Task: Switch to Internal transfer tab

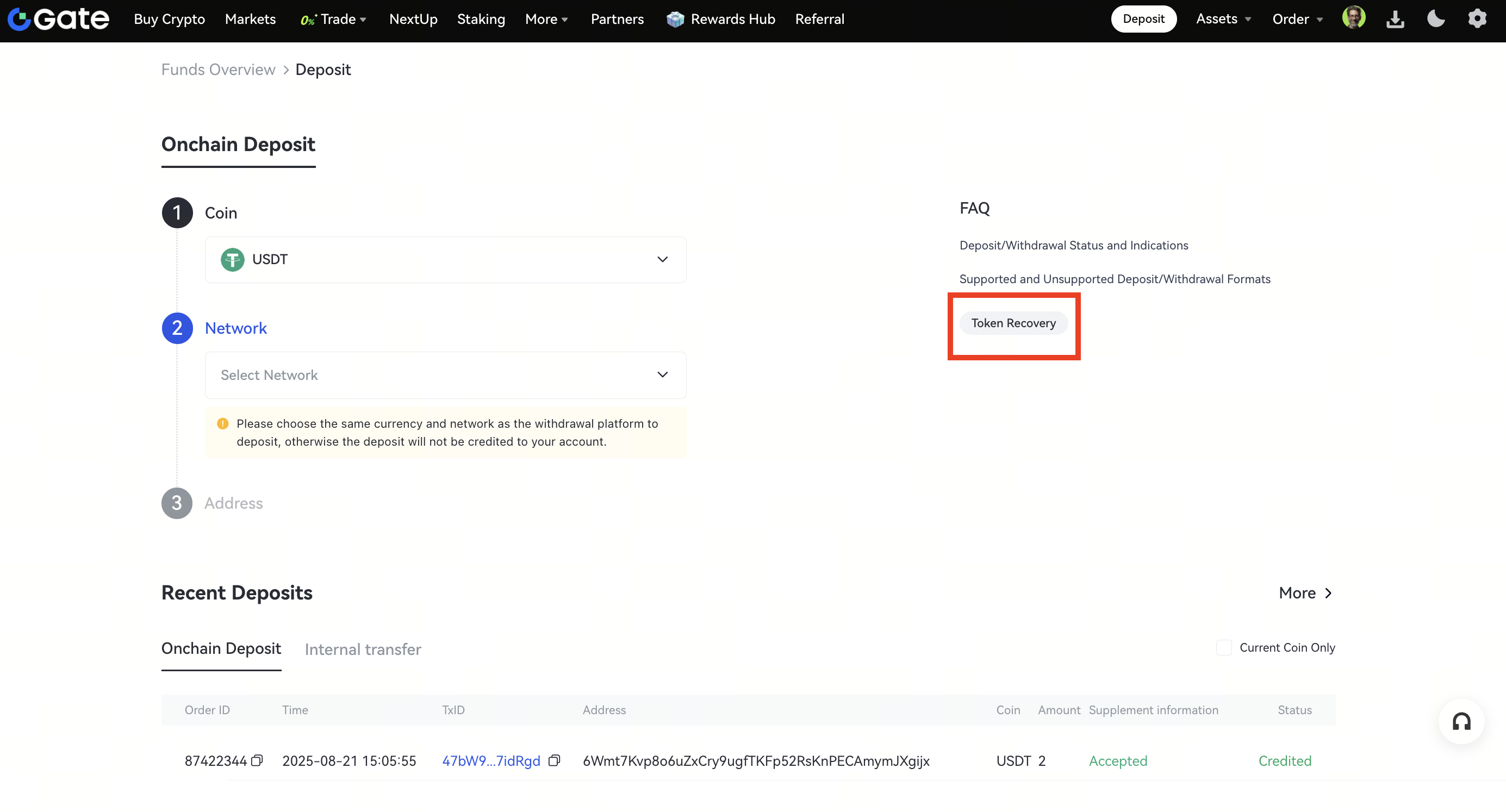Action: pos(363,649)
